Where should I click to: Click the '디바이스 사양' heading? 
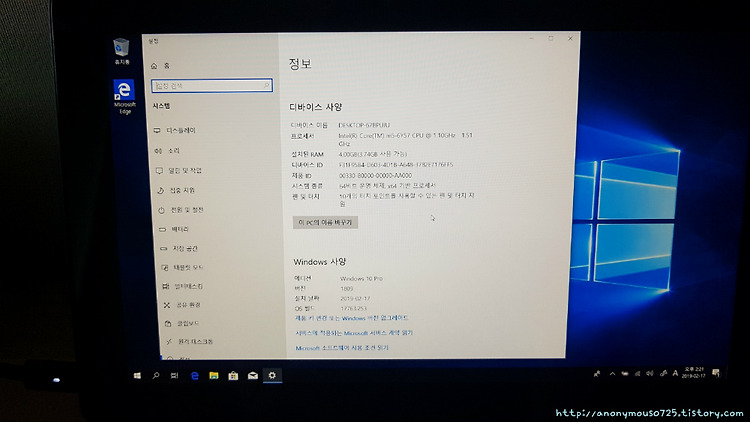click(x=316, y=107)
